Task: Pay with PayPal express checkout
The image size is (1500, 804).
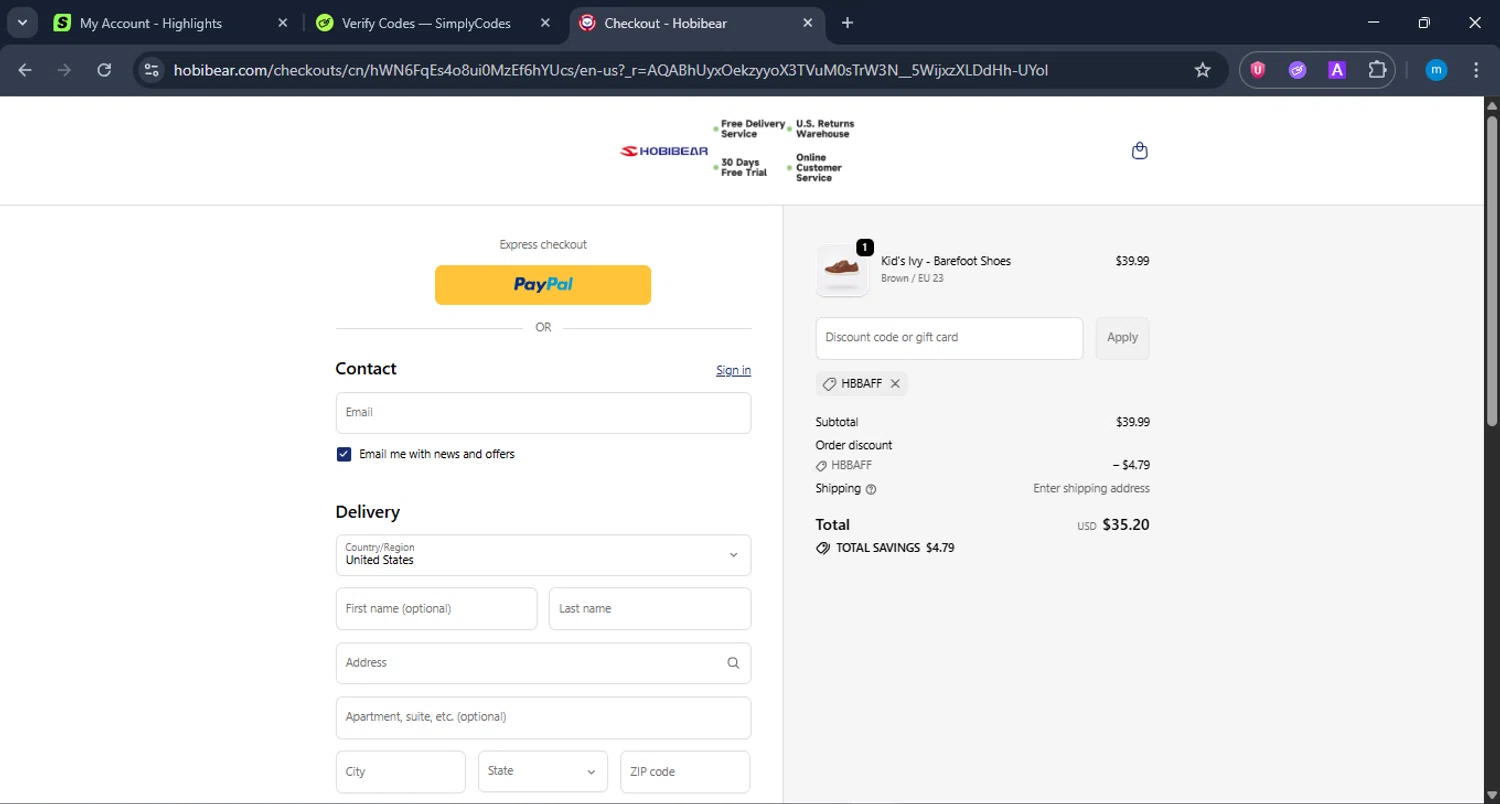Action: click(x=543, y=285)
